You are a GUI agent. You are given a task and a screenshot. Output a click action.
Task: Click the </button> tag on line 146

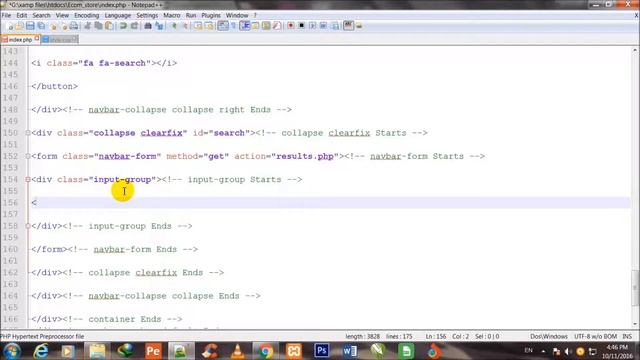pos(54,86)
